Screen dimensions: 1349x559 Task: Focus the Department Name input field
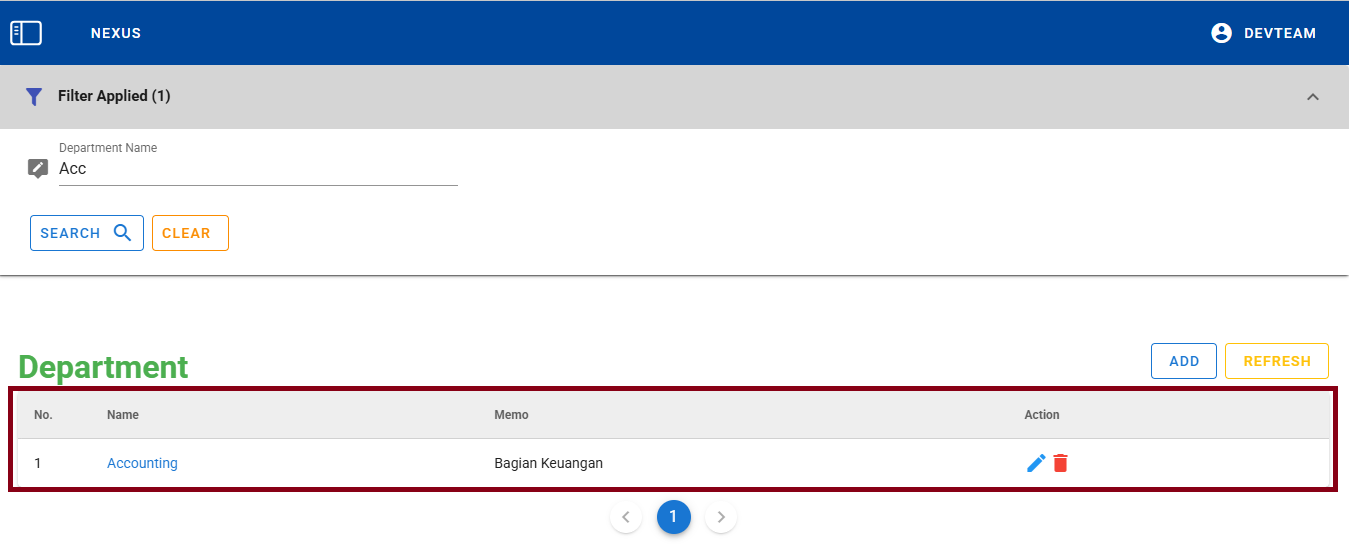[257, 169]
